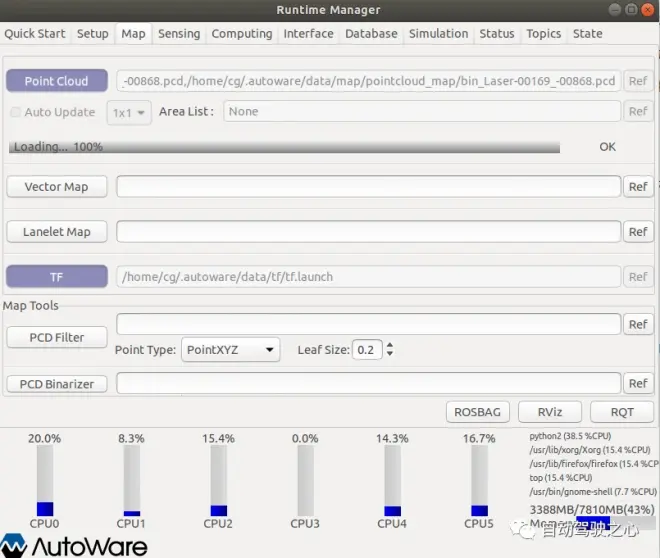
Task: Open the Setup tab
Action: point(93,34)
